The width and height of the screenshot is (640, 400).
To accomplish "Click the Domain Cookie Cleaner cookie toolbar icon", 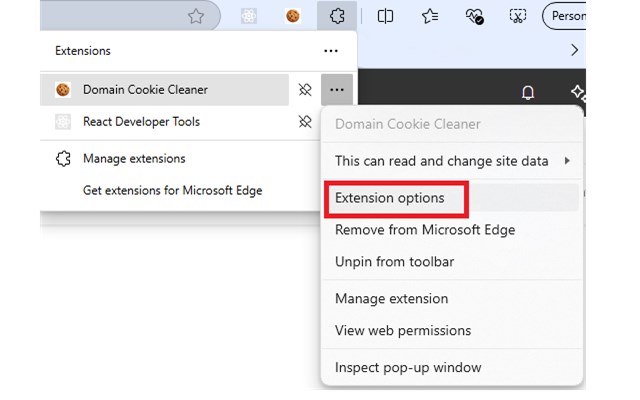I will click(x=293, y=16).
